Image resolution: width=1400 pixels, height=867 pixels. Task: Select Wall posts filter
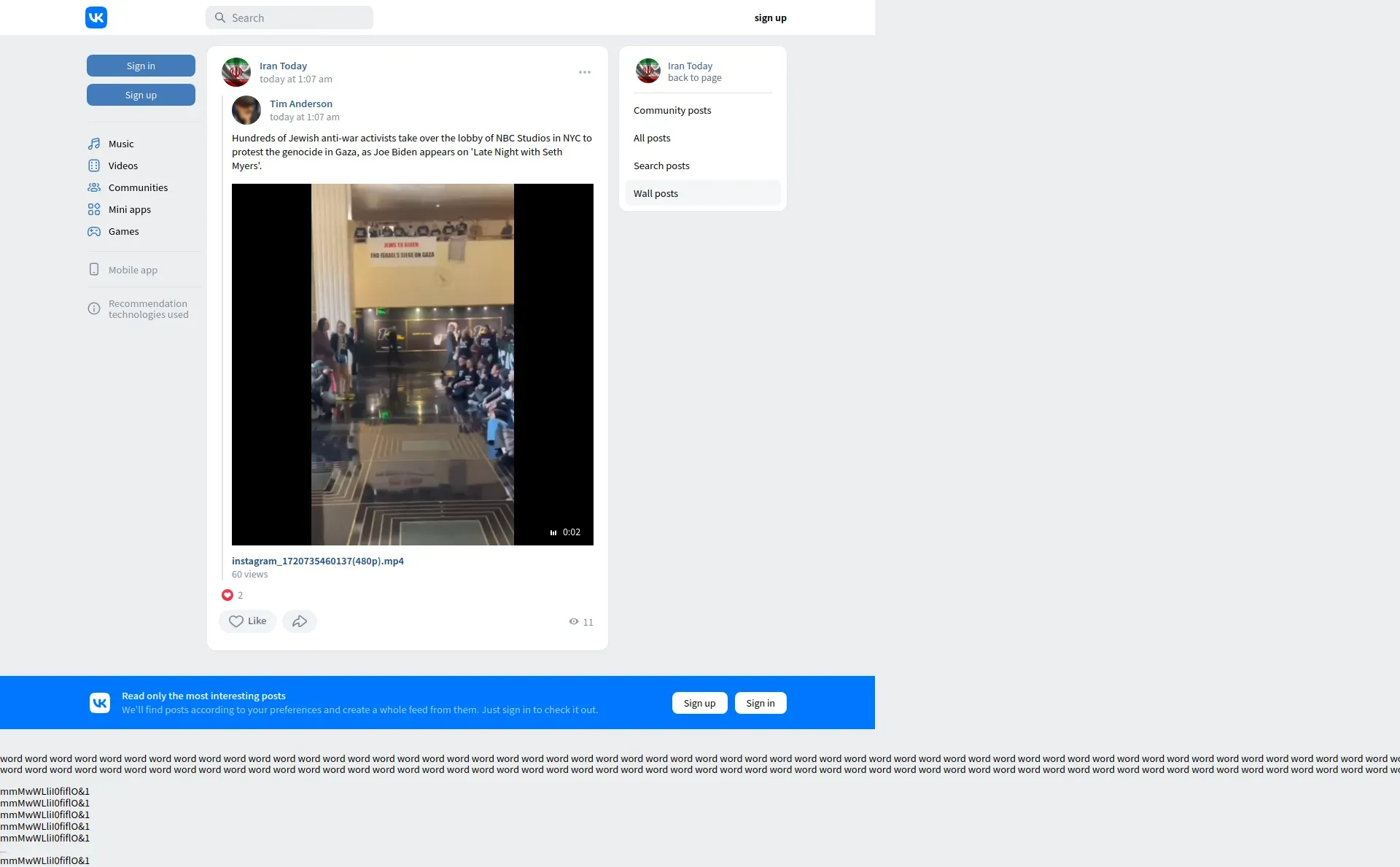tap(656, 193)
